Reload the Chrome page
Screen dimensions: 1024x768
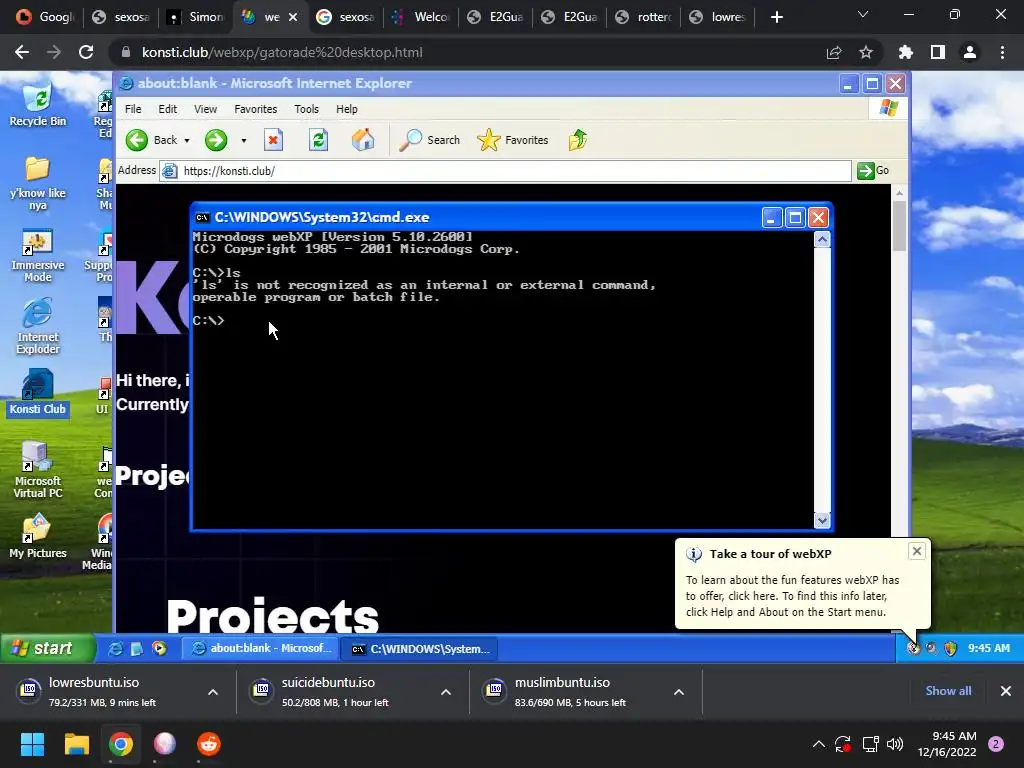click(x=86, y=52)
